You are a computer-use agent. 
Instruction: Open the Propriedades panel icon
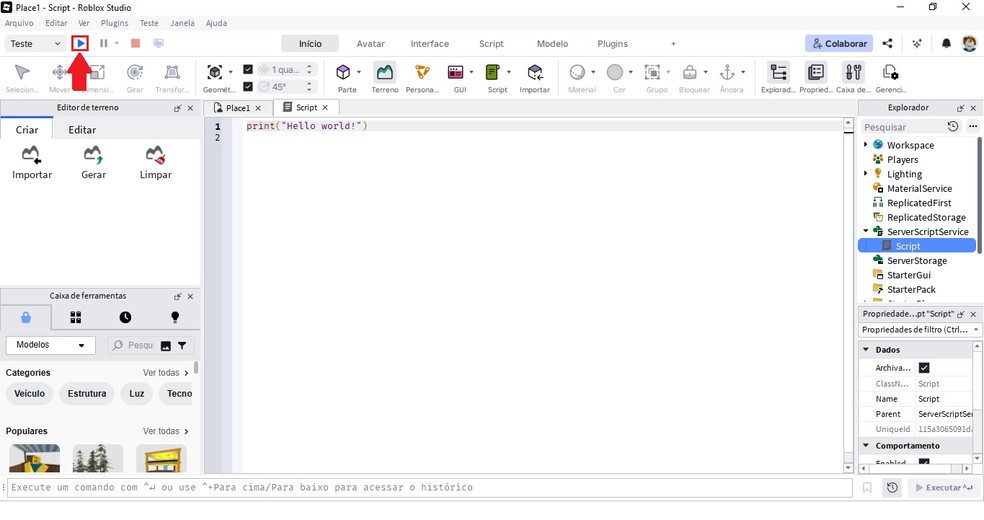(x=816, y=75)
